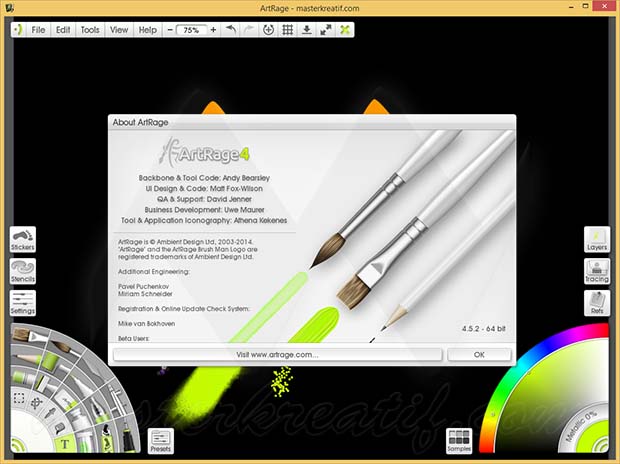
Task: Open the Presets panel
Action: pyautogui.click(x=161, y=441)
